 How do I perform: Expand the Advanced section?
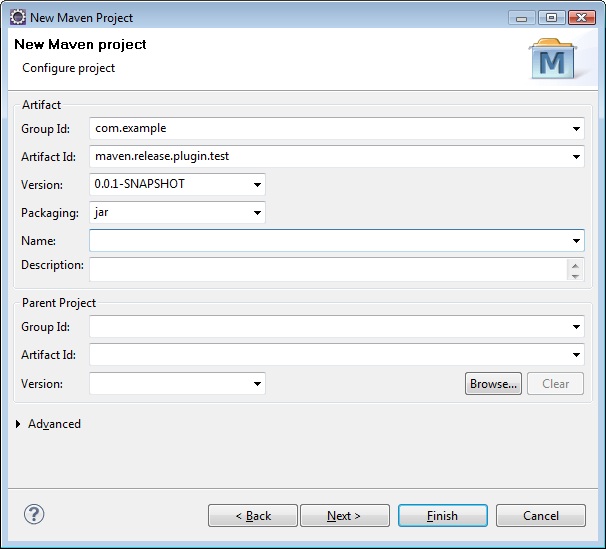pos(18,424)
